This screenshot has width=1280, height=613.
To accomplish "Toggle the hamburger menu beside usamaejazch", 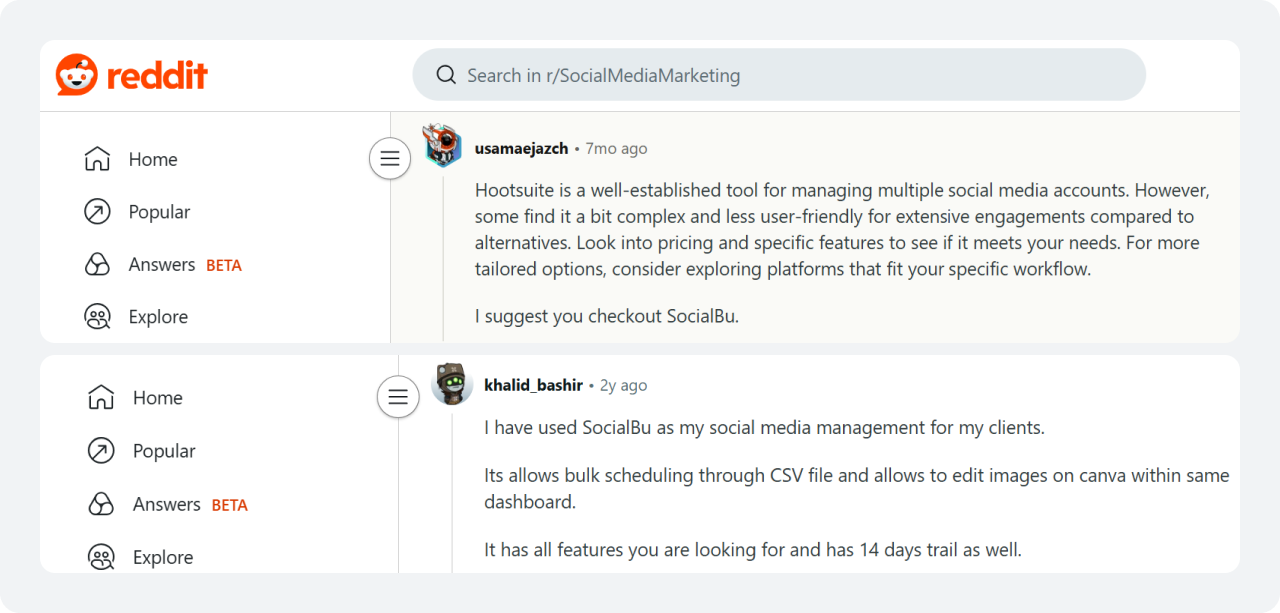I will pos(390,159).
